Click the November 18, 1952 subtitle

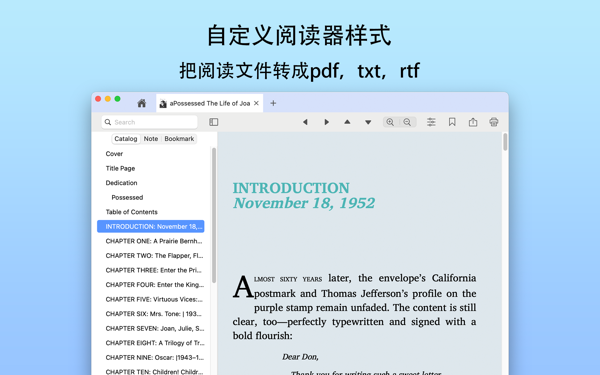click(x=304, y=203)
